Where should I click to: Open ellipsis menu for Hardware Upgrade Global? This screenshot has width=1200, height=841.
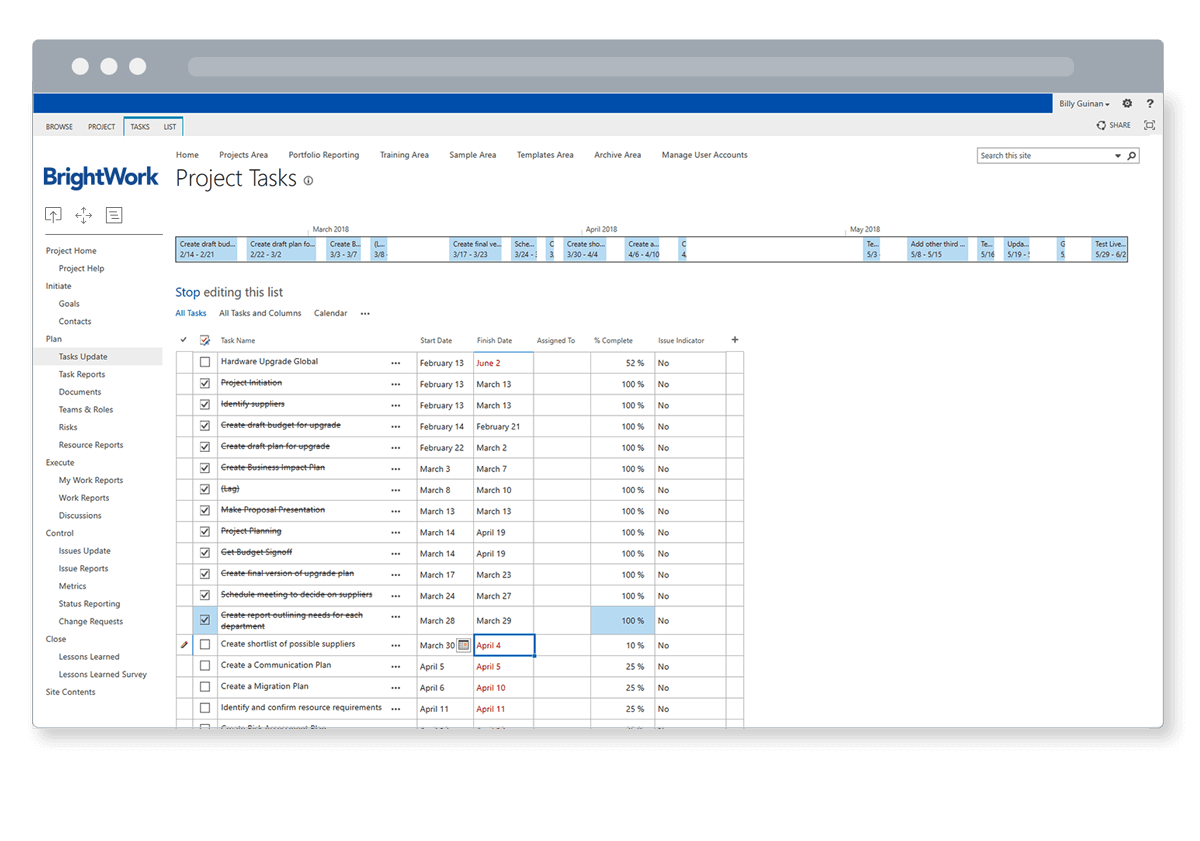pos(395,363)
